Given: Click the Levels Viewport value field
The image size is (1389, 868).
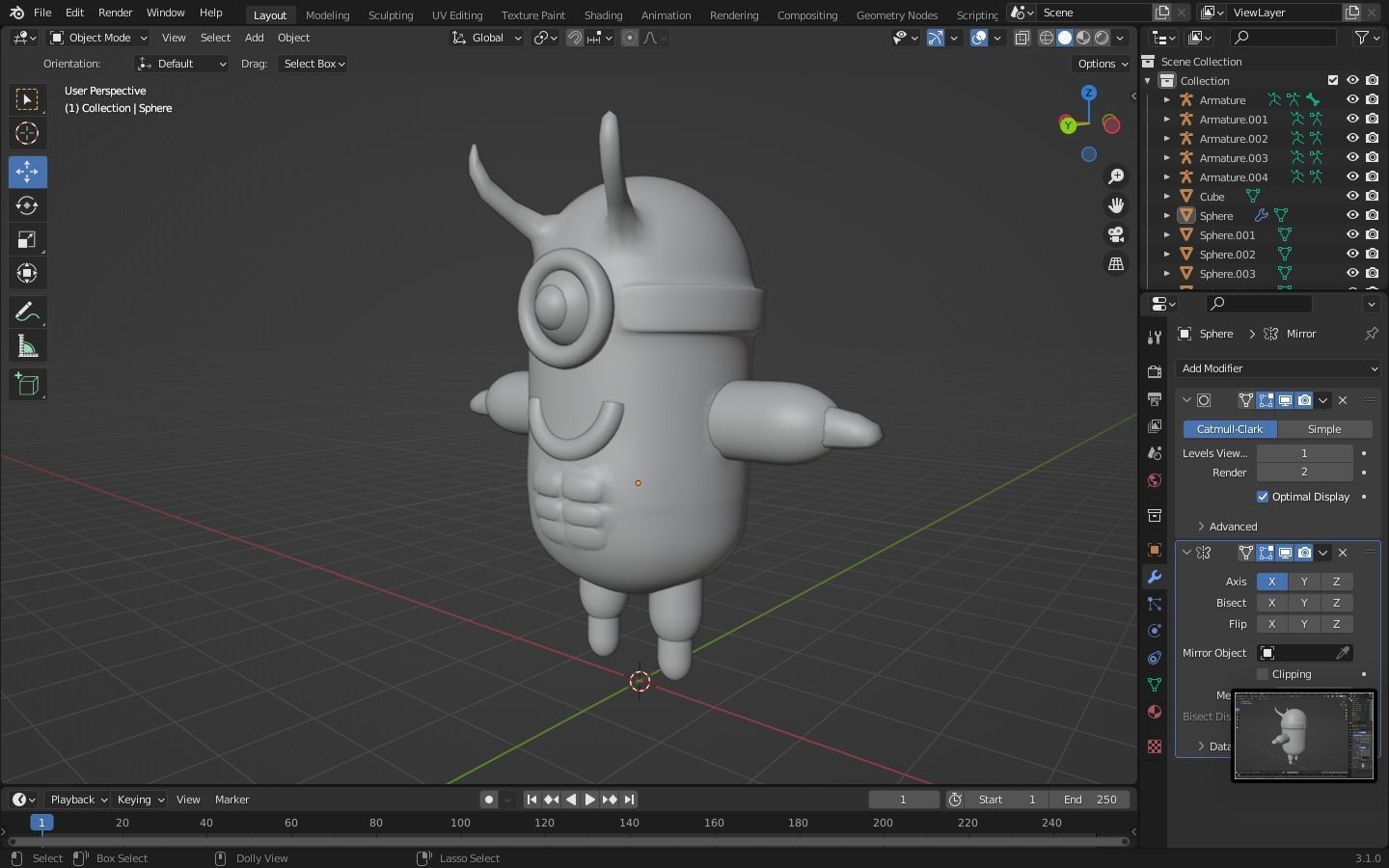Looking at the screenshot, I should (x=1305, y=453).
